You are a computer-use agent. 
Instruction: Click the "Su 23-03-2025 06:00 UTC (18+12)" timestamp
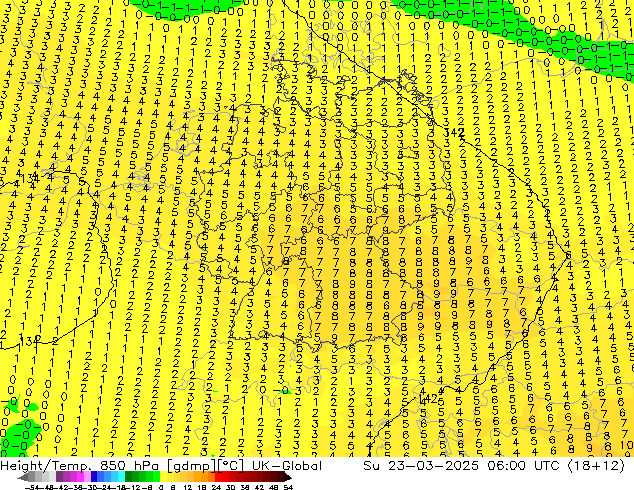click(494, 465)
